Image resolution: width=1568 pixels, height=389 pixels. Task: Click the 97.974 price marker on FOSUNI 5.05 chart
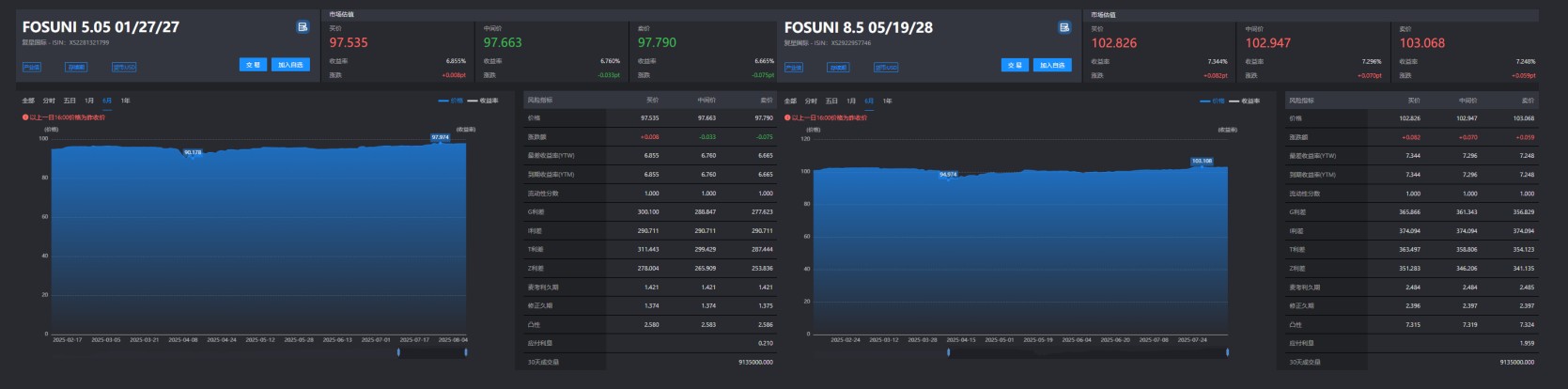tap(440, 137)
